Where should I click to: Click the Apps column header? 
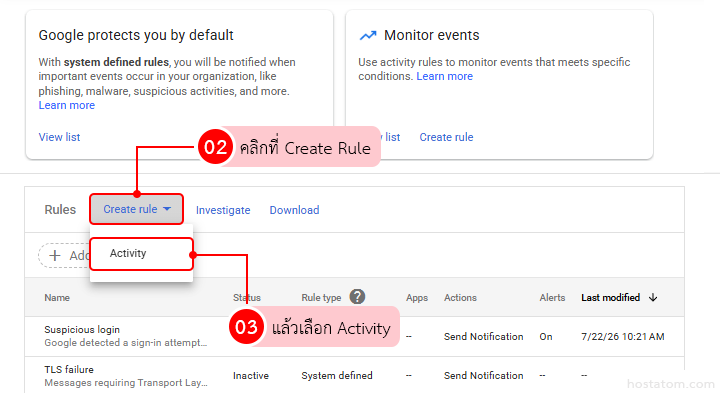417,298
